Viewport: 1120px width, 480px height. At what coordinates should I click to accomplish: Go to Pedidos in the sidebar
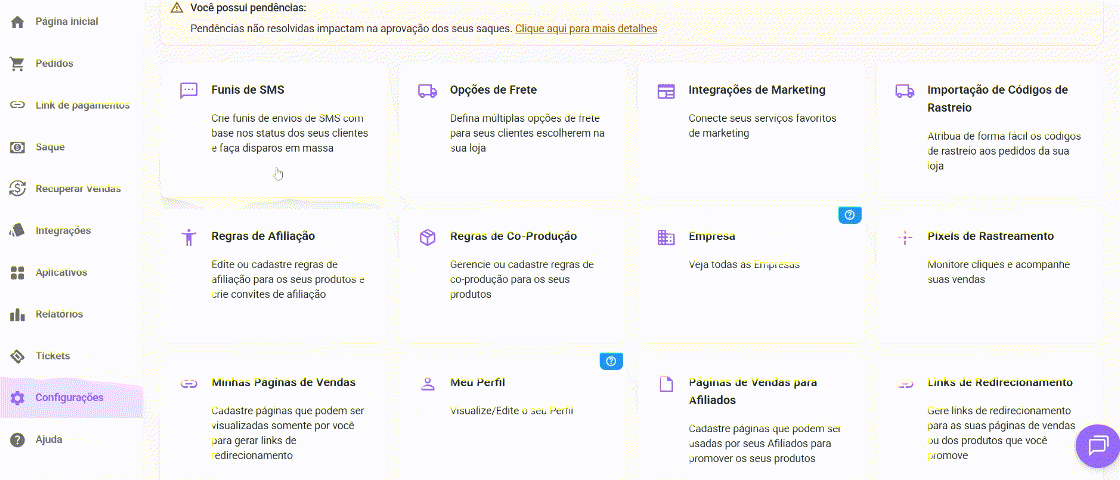pyautogui.click(x=54, y=63)
